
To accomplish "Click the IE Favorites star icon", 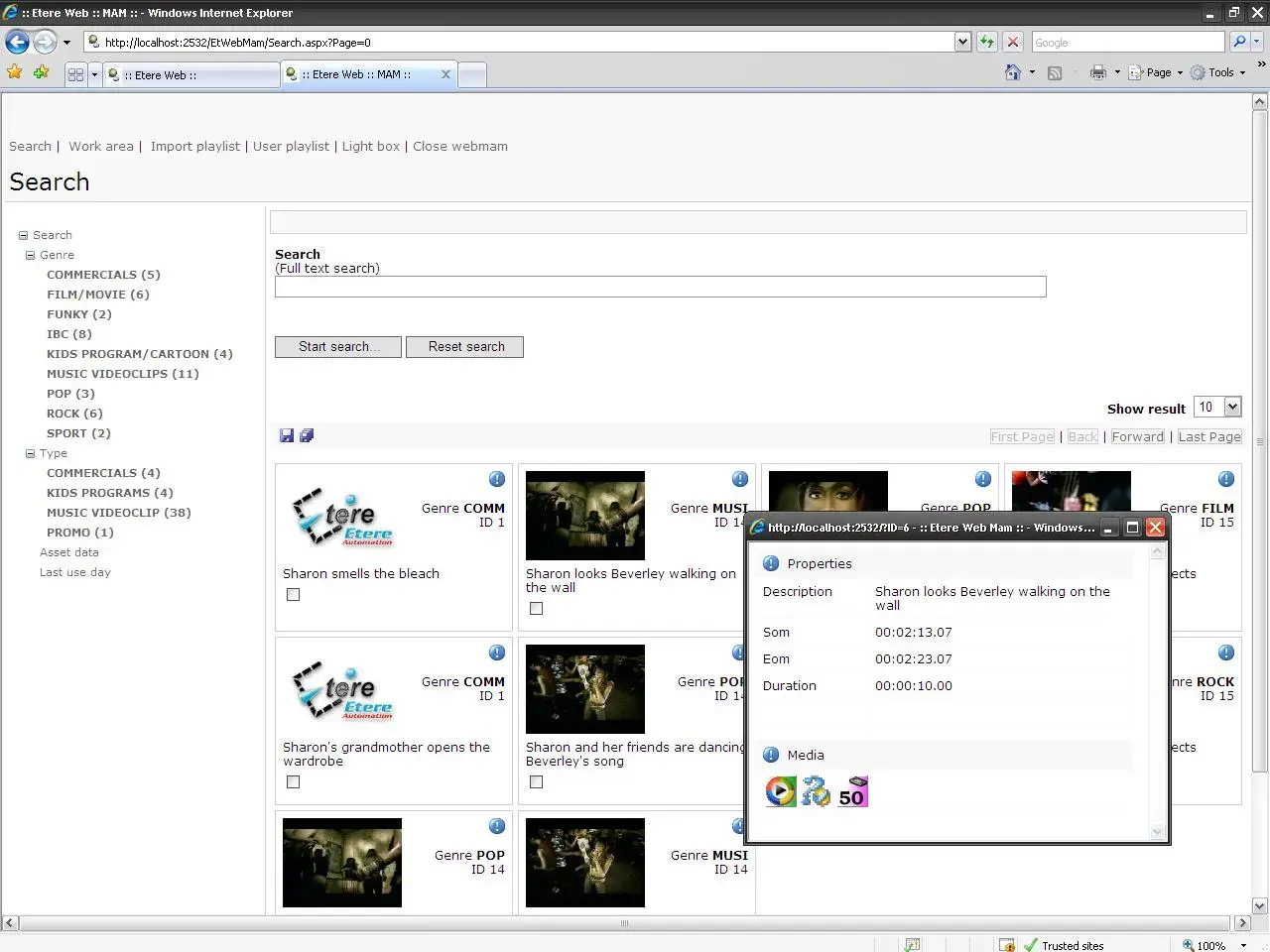I will 15,72.
